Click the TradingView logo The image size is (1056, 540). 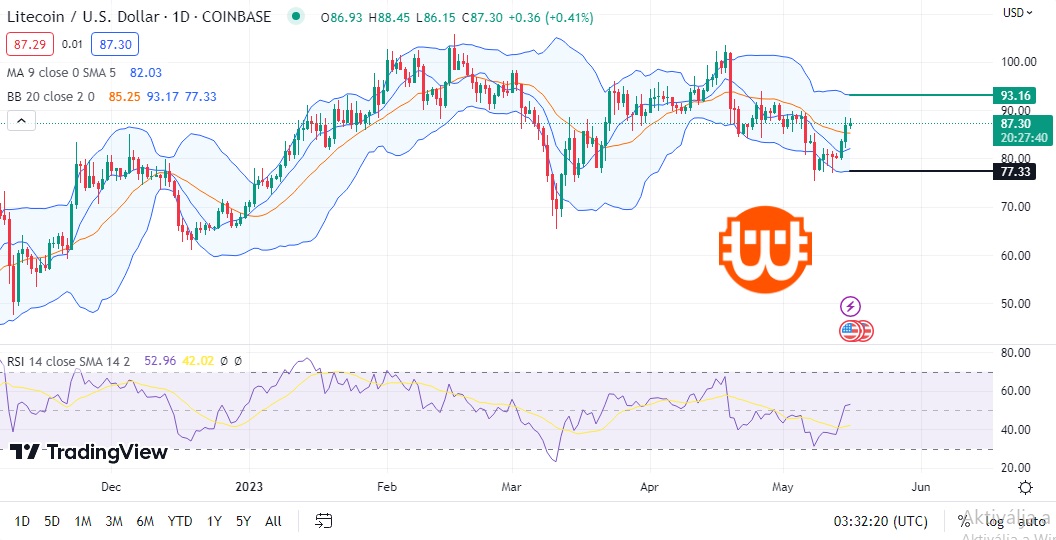pyautogui.click(x=89, y=452)
